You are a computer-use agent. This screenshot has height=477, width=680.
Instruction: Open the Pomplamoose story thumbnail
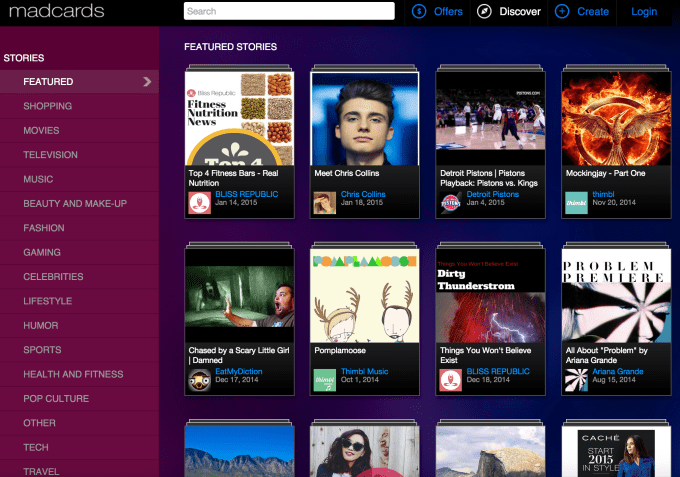364,295
